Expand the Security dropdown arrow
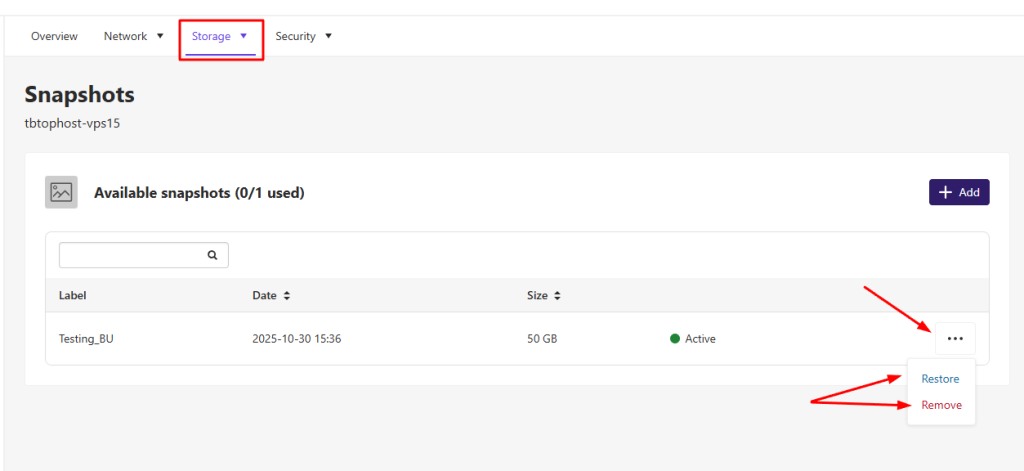This screenshot has height=471, width=1024. pyautogui.click(x=328, y=36)
